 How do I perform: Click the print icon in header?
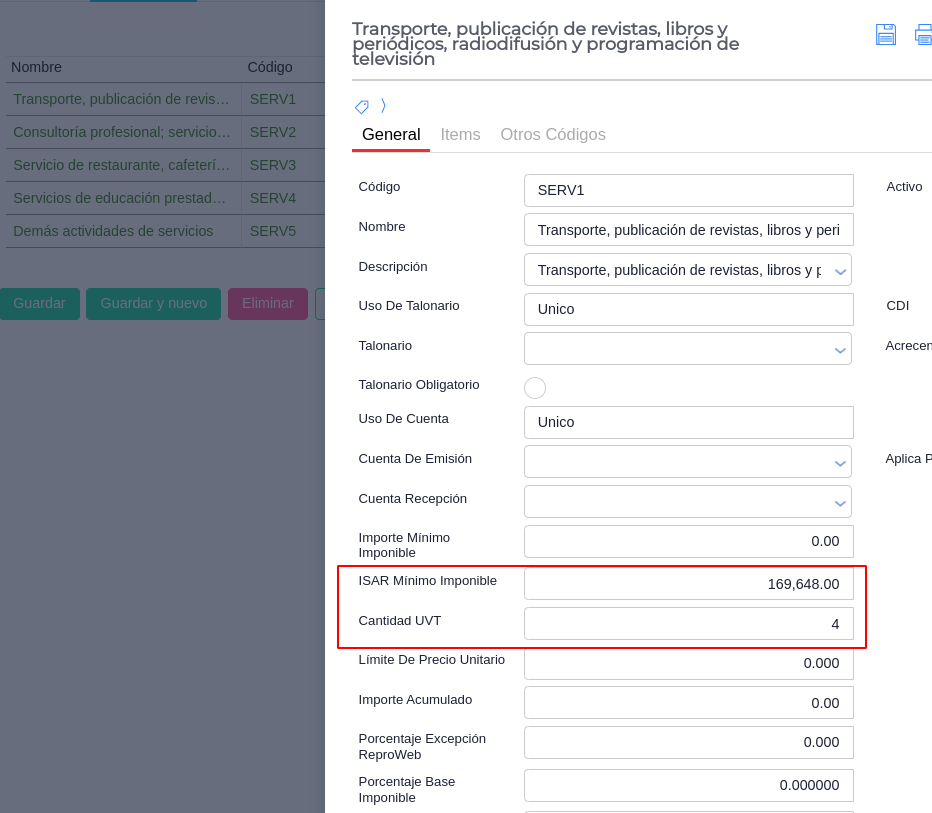pyautogui.click(x=923, y=35)
